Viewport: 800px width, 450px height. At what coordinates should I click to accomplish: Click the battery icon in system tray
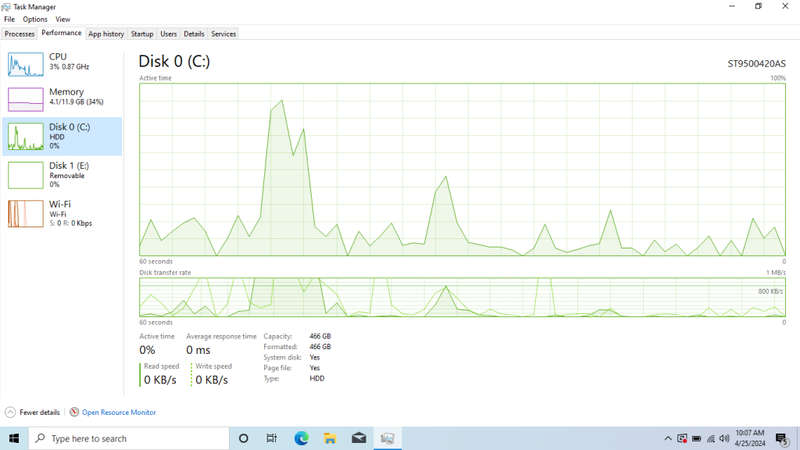coord(696,439)
